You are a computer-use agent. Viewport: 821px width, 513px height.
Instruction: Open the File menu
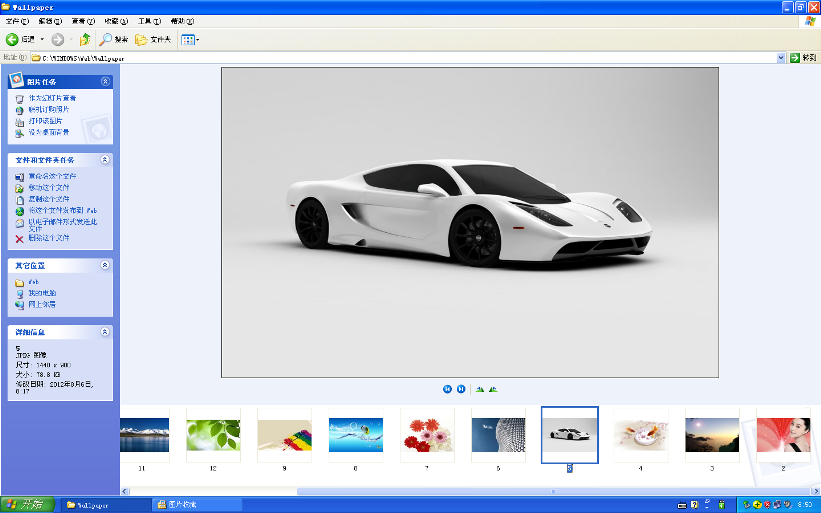pyautogui.click(x=17, y=21)
